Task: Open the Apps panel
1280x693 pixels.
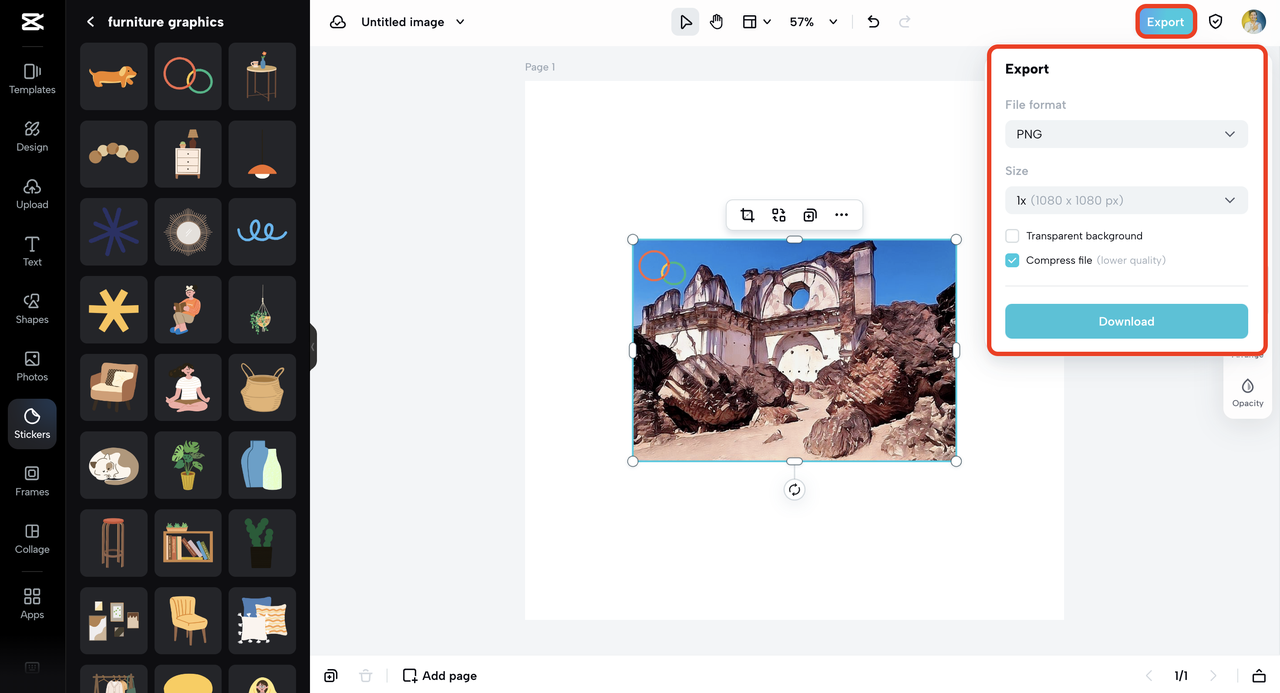Action: point(32,604)
